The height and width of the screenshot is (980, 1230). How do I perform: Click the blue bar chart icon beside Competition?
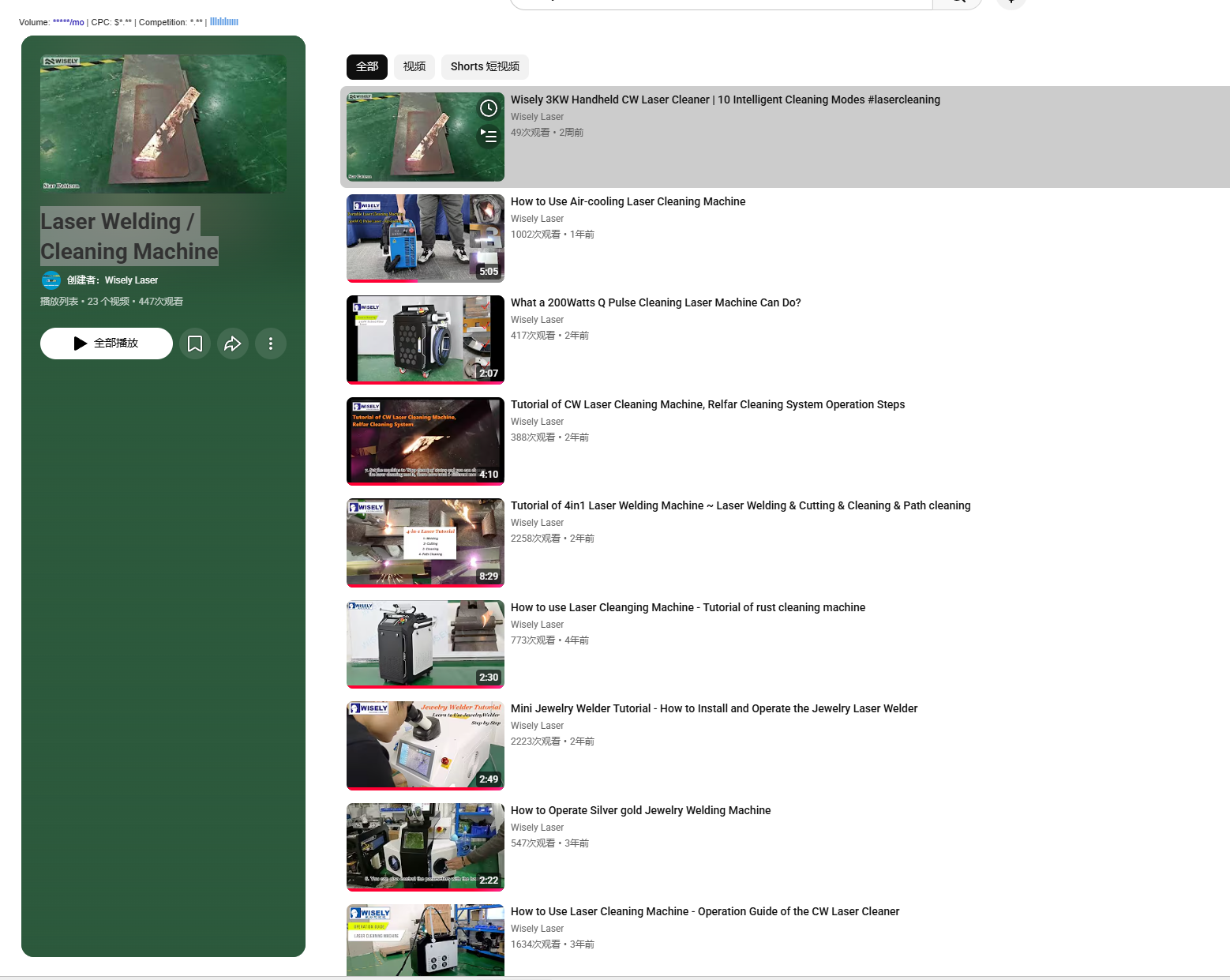pos(224,22)
